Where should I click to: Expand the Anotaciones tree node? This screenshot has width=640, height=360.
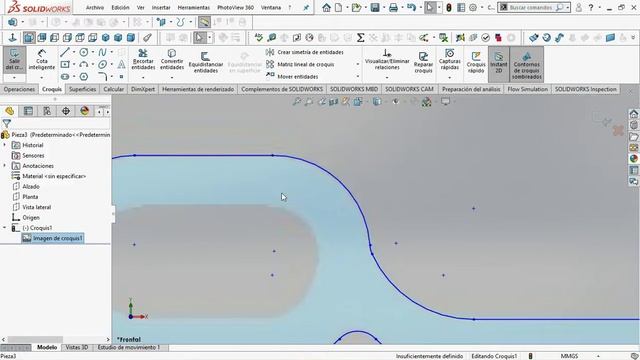point(4,166)
